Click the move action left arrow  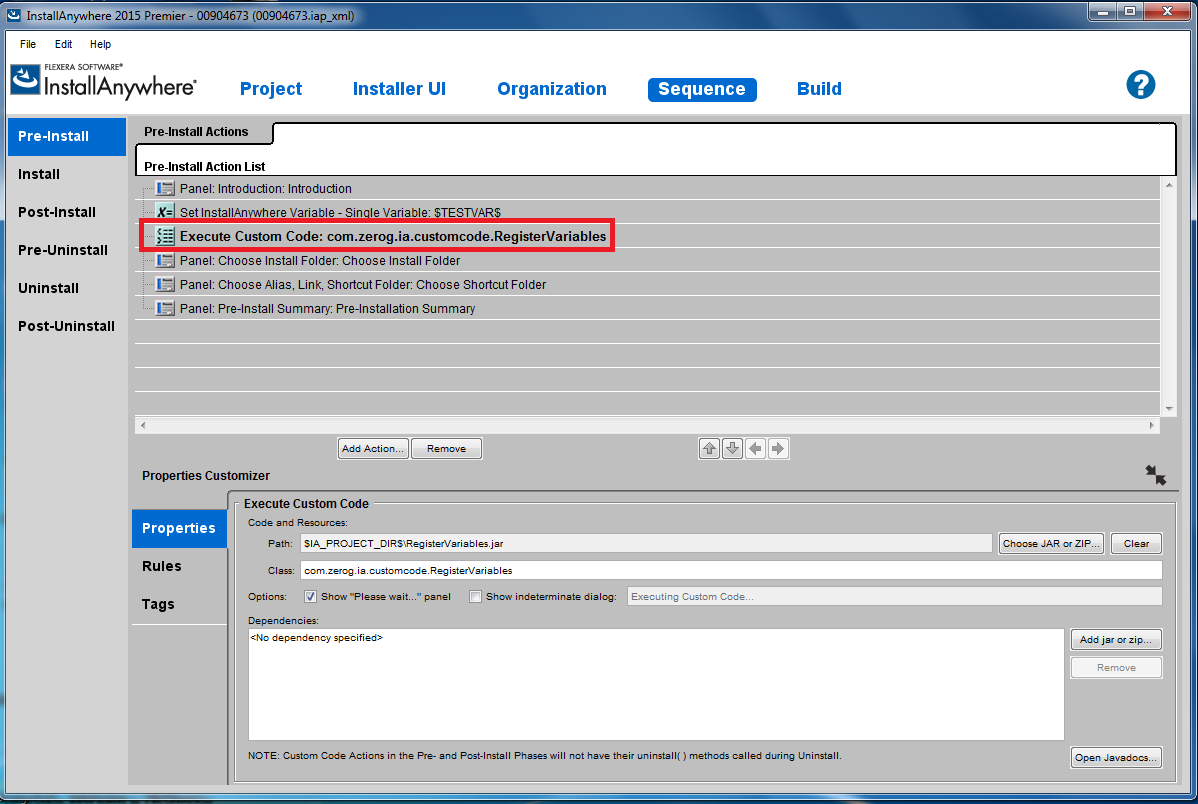(755, 449)
